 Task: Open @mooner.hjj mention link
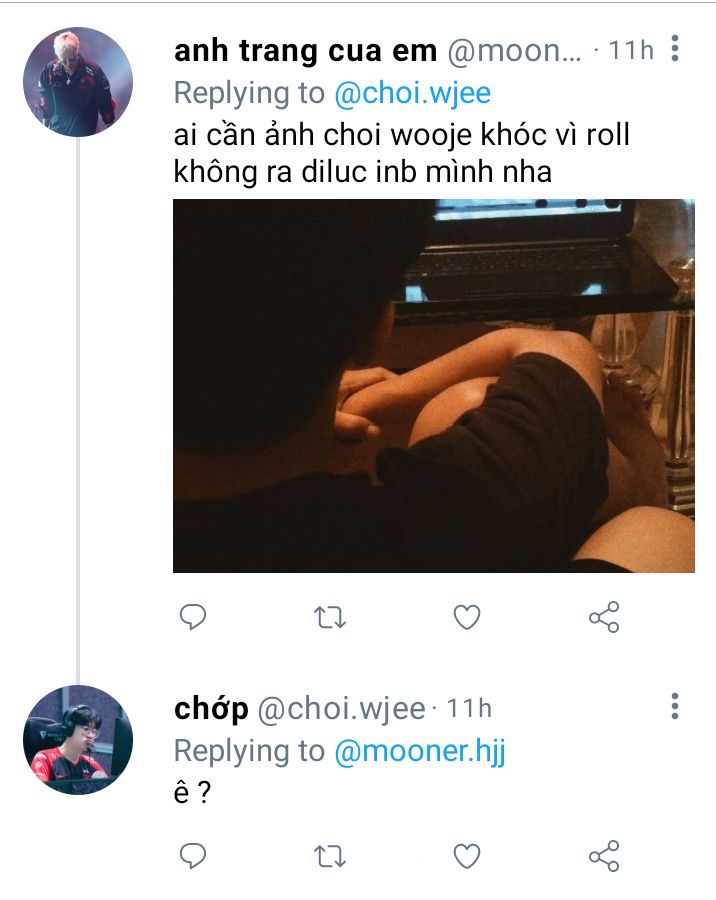pyautogui.click(x=420, y=751)
